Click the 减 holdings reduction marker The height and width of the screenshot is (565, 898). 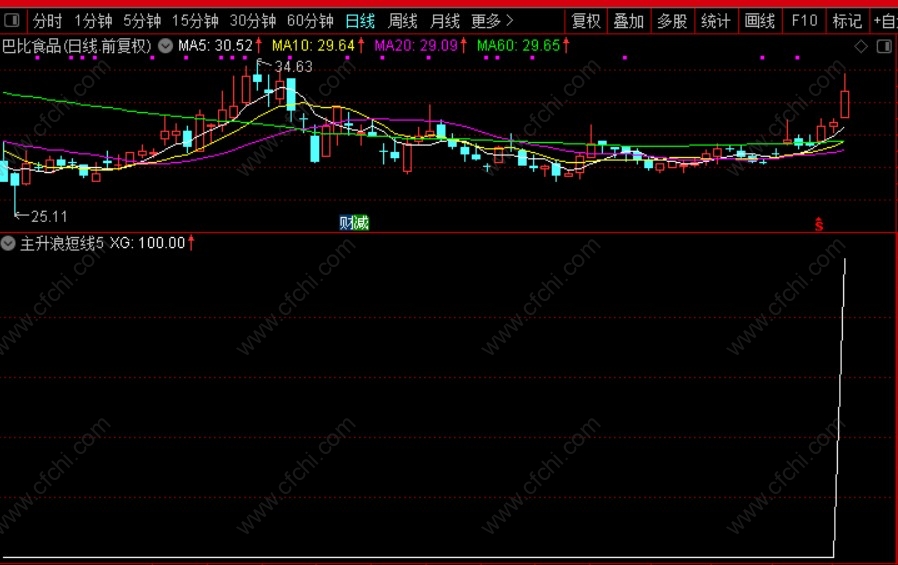pos(361,223)
